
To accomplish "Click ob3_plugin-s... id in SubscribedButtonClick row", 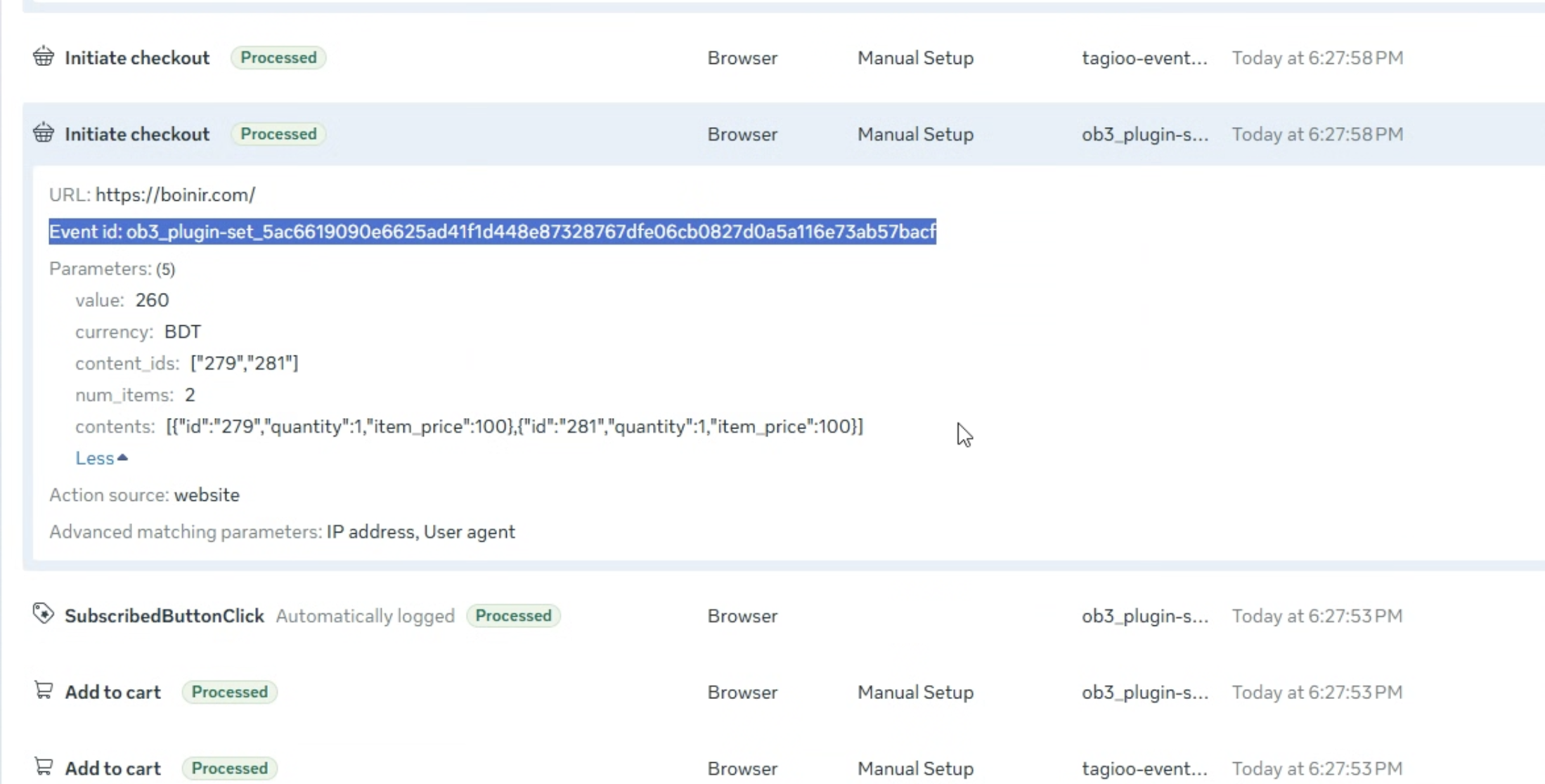I will click(x=1145, y=616).
